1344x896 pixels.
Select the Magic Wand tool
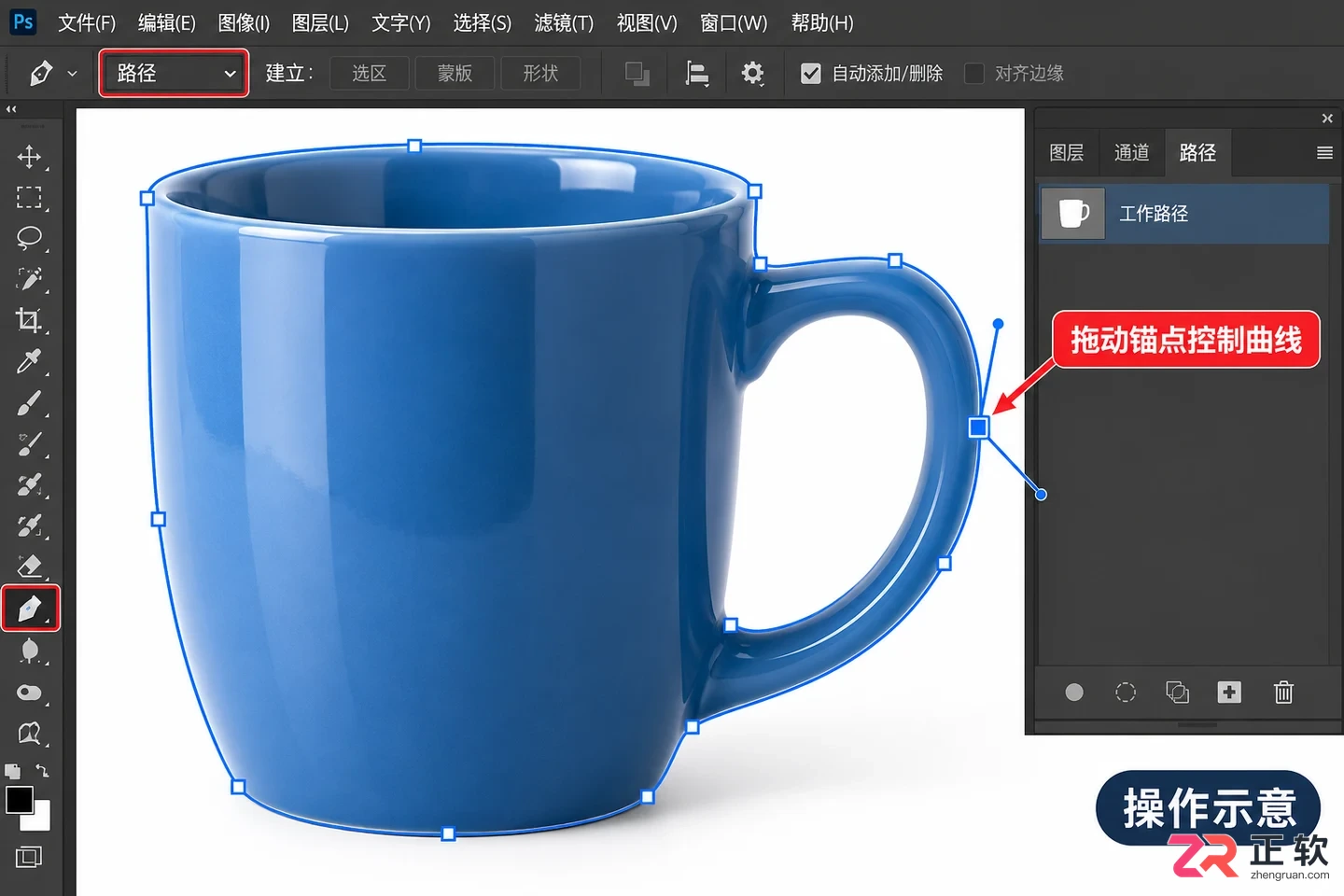(x=29, y=279)
